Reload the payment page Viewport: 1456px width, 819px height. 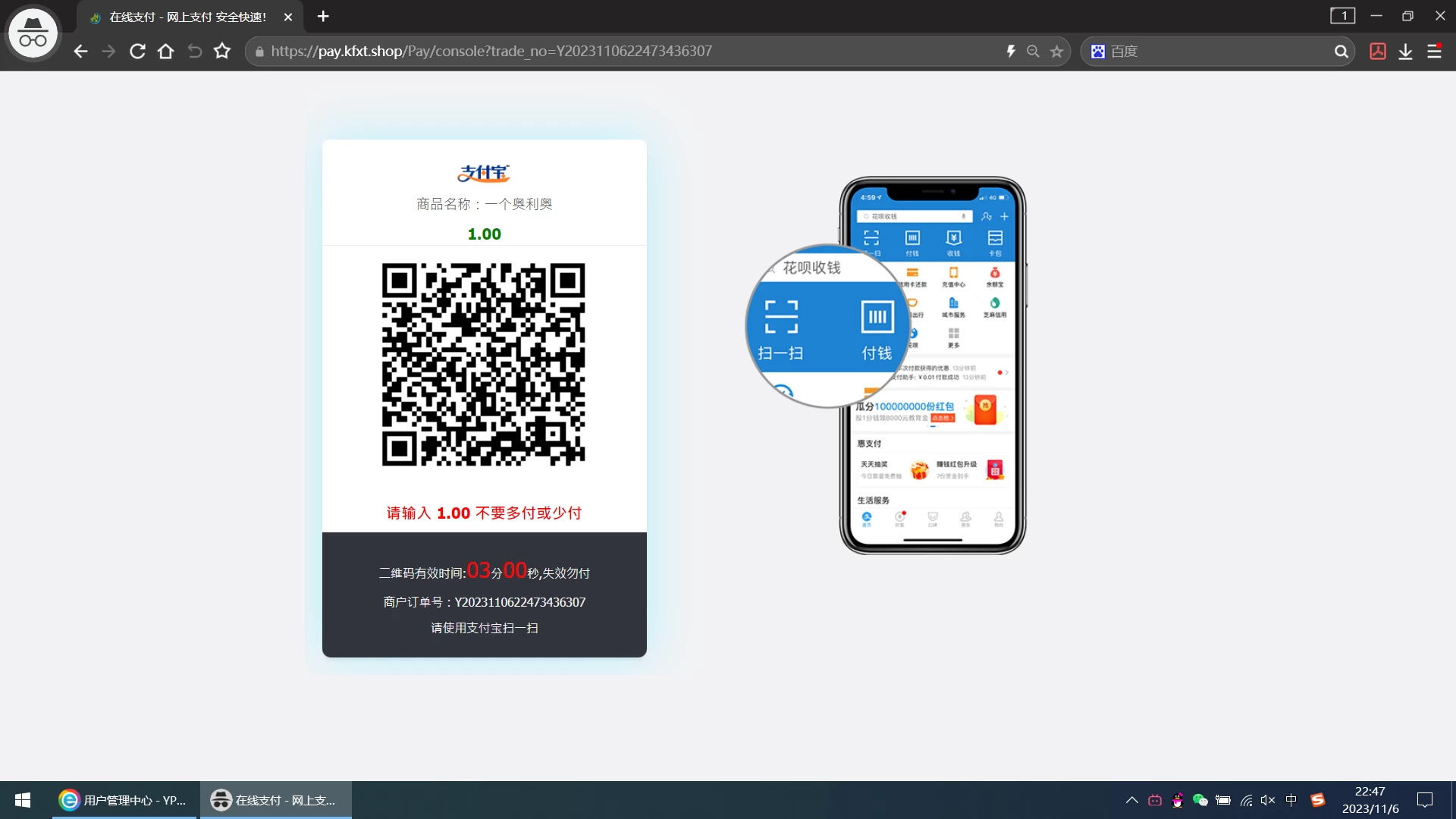(137, 52)
